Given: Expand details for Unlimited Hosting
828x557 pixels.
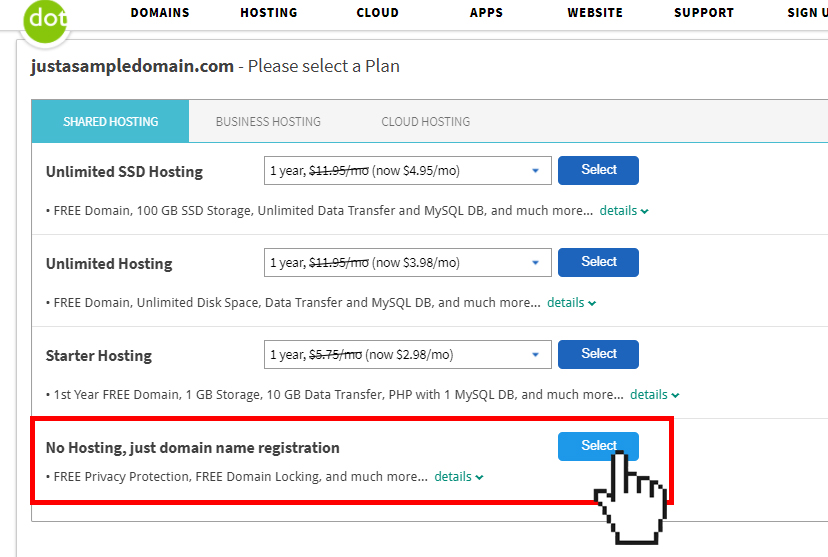Looking at the screenshot, I should 571,303.
